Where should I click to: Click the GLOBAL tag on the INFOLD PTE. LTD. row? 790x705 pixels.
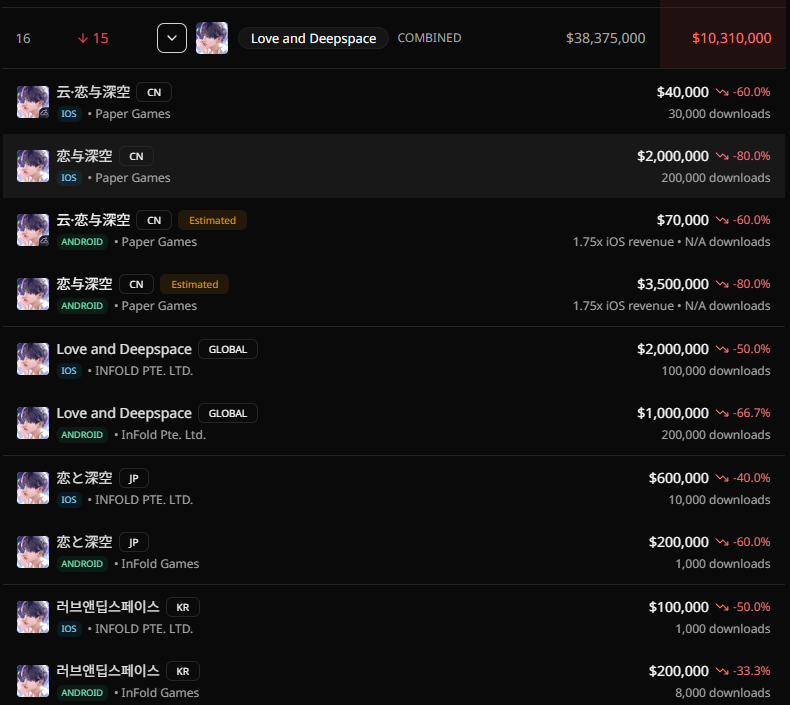point(228,349)
